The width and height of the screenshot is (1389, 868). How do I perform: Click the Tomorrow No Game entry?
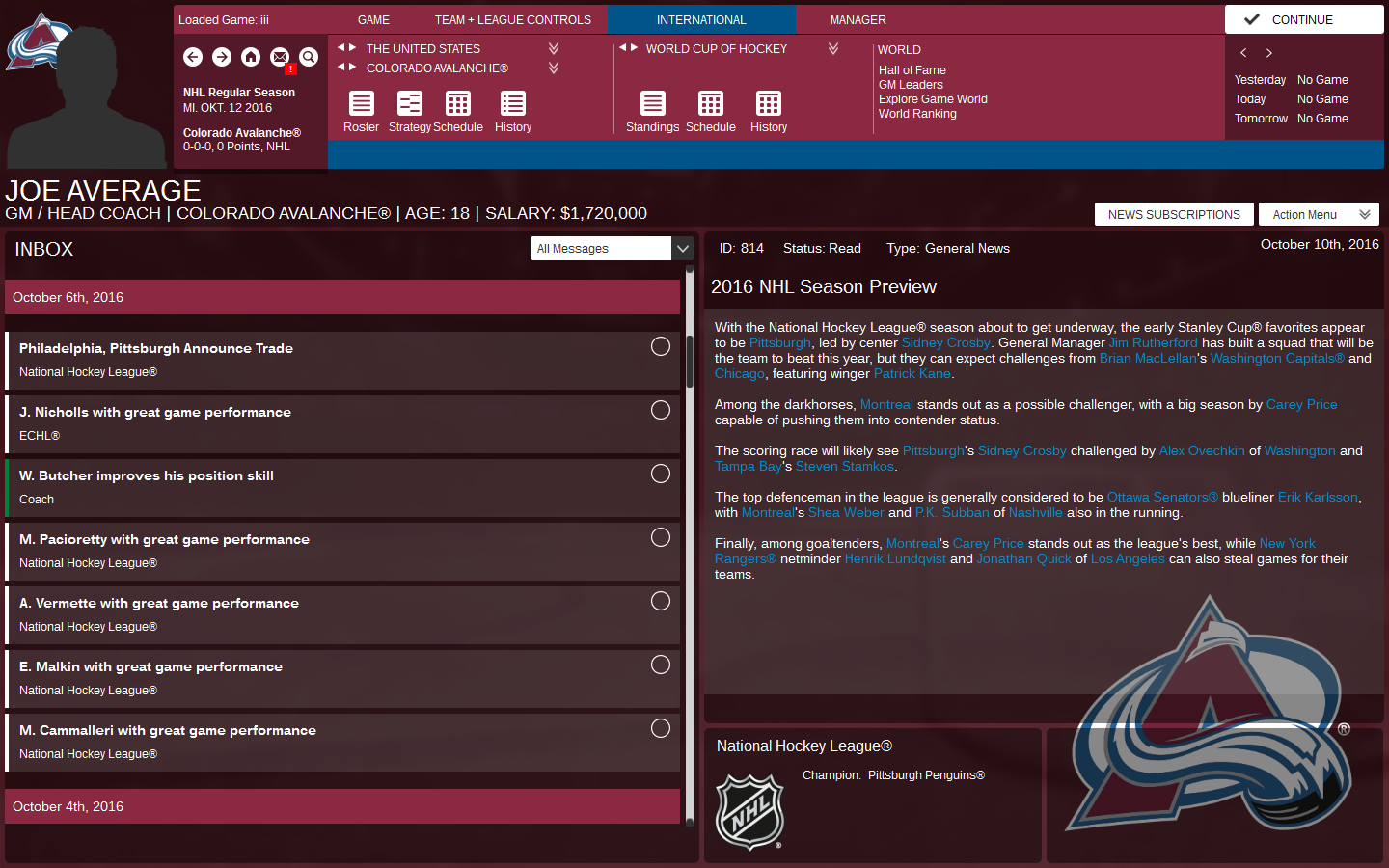1292,119
